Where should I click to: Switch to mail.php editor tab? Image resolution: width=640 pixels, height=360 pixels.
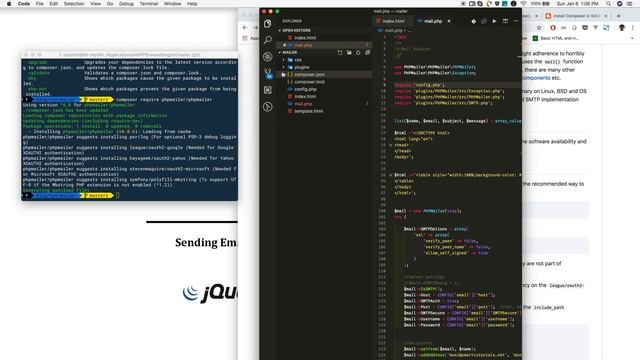coord(433,21)
